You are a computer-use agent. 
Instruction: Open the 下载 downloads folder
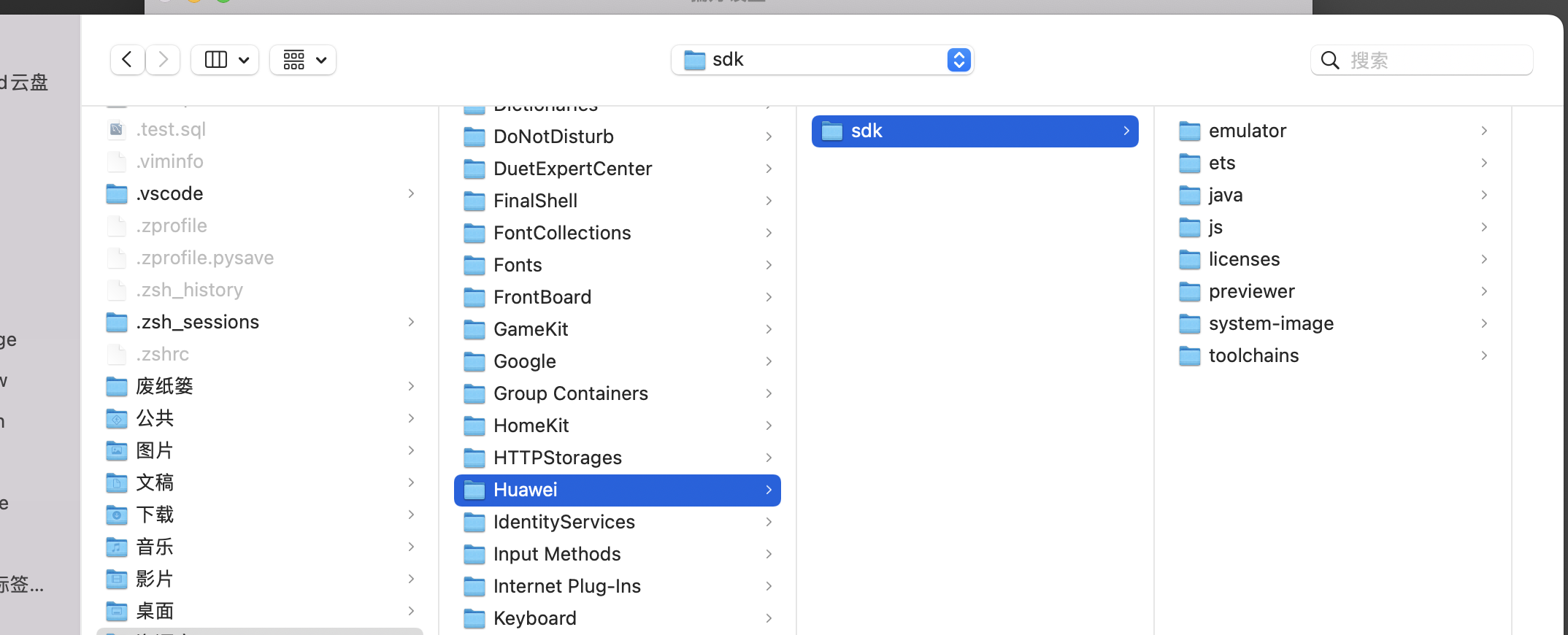(x=155, y=515)
